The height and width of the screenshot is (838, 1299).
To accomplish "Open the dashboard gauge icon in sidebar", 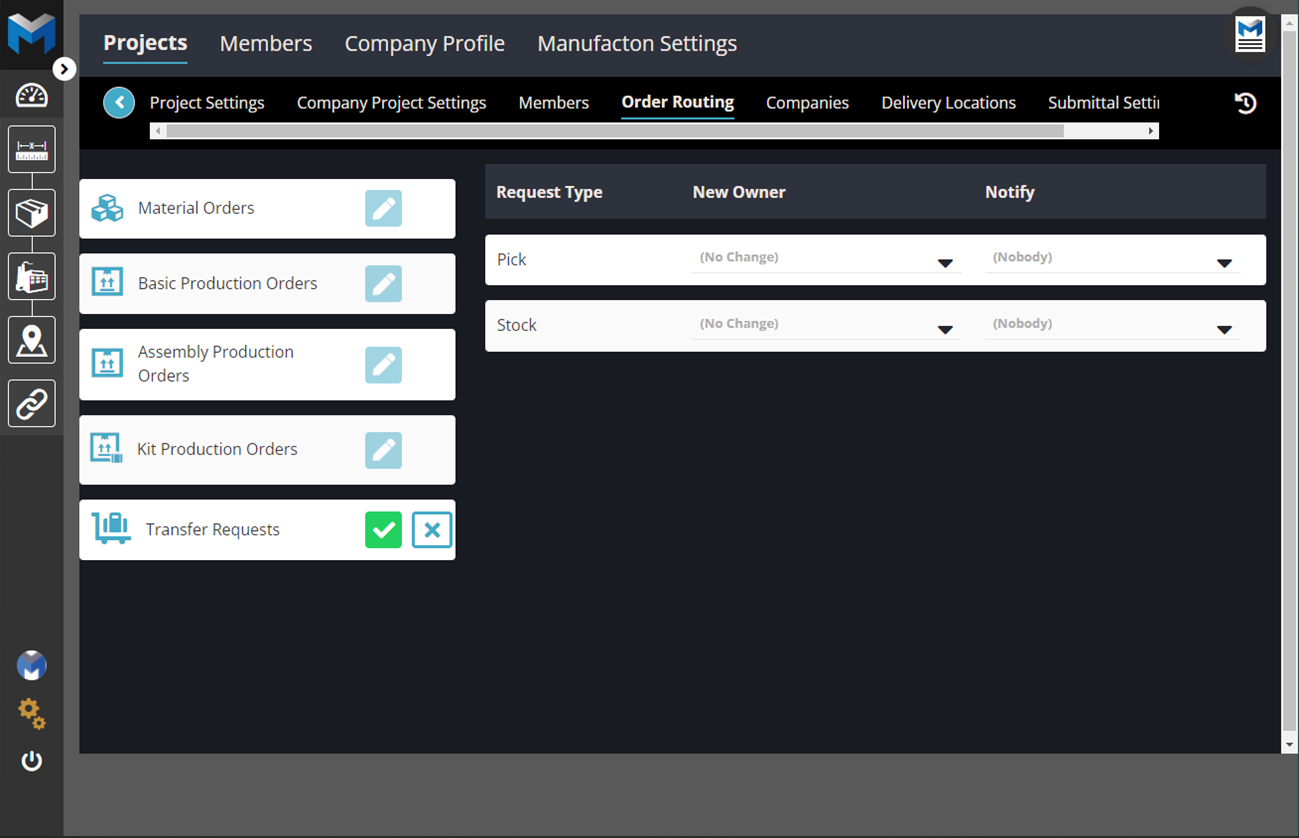I will pyautogui.click(x=32, y=96).
